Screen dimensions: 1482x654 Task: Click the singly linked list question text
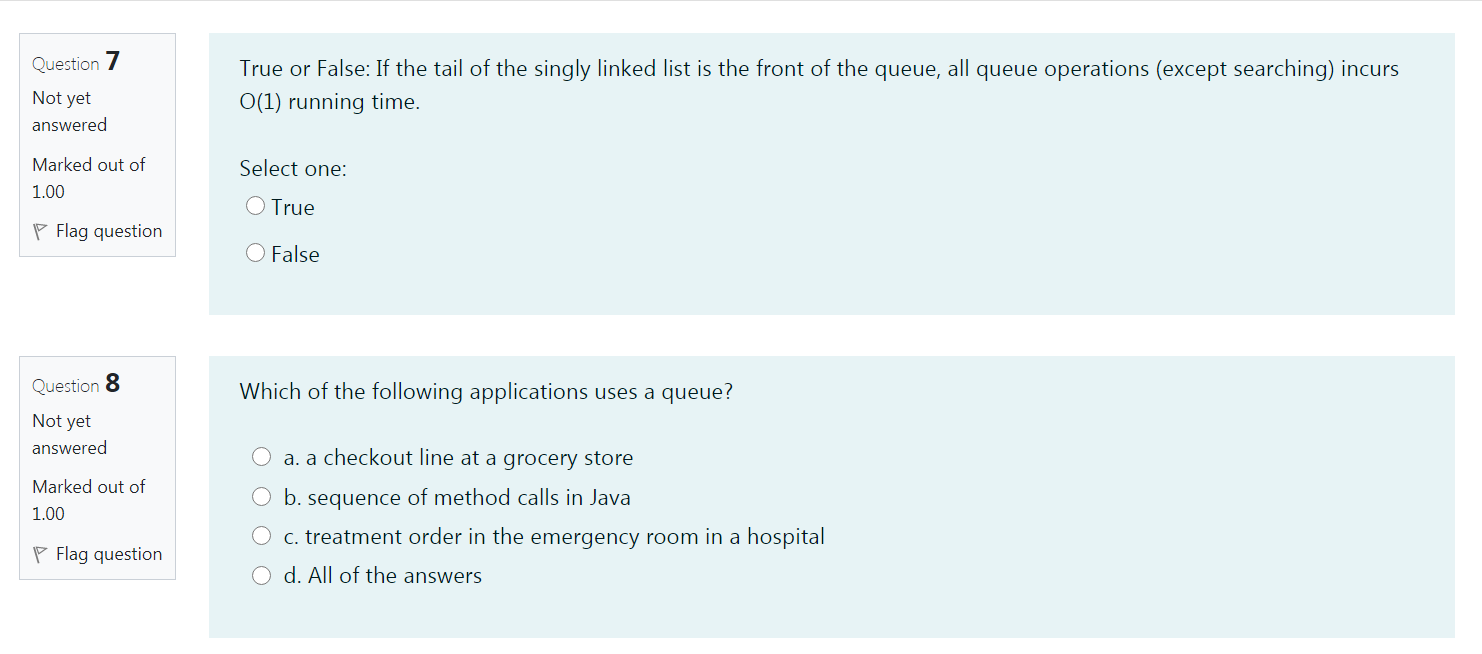[819, 85]
